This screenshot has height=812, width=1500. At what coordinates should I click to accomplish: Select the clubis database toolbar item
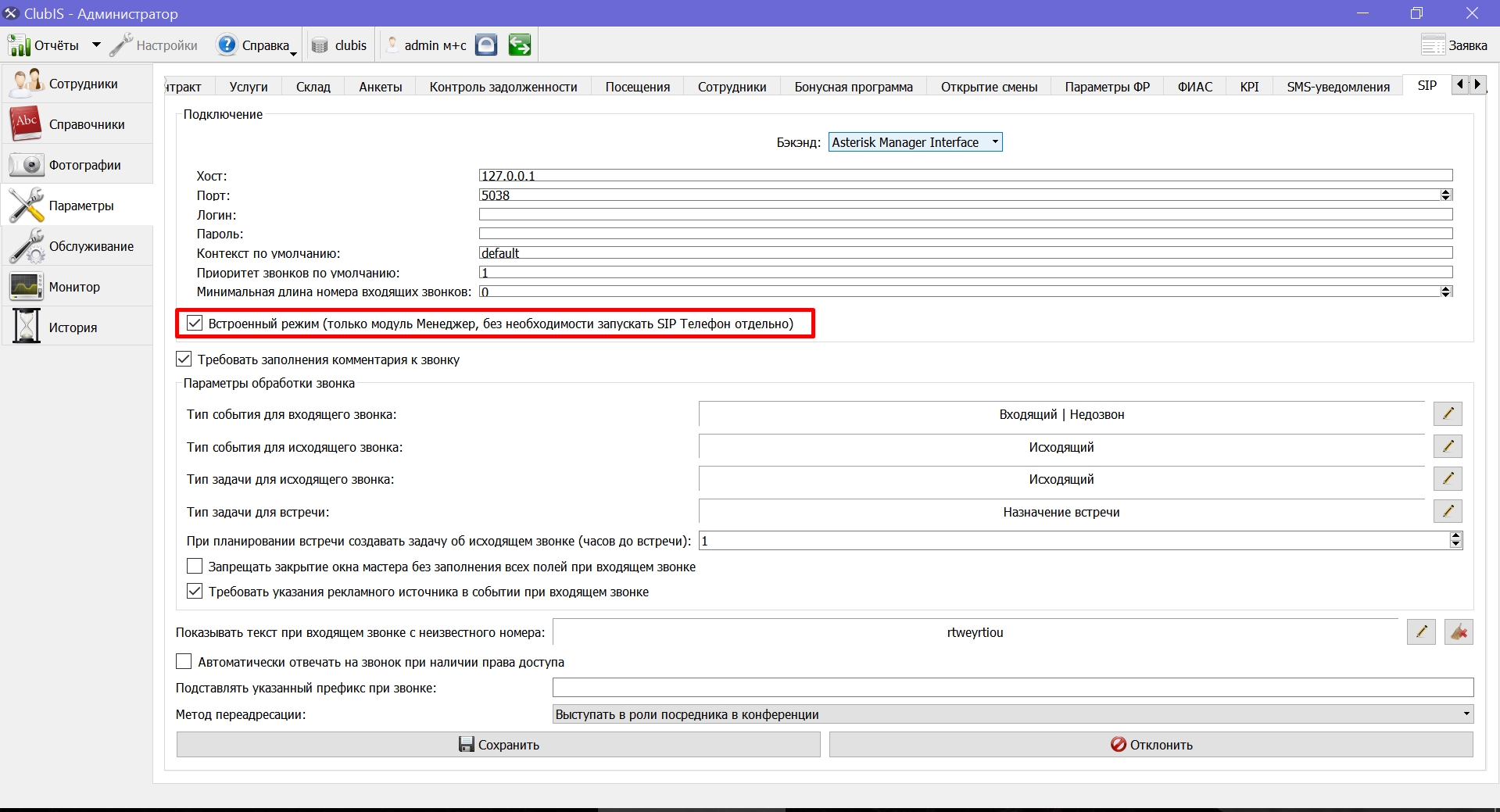(x=339, y=45)
